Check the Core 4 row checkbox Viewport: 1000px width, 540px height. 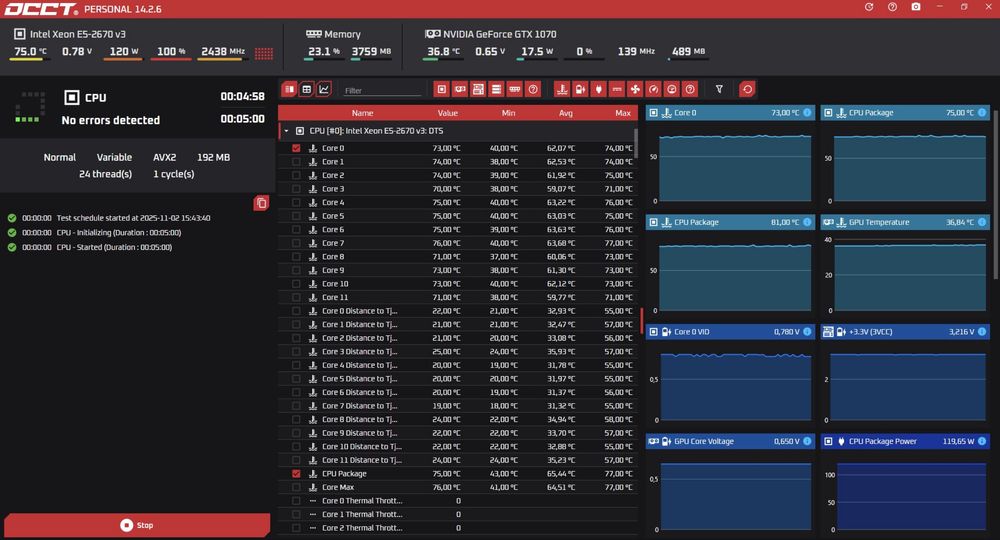click(x=296, y=202)
